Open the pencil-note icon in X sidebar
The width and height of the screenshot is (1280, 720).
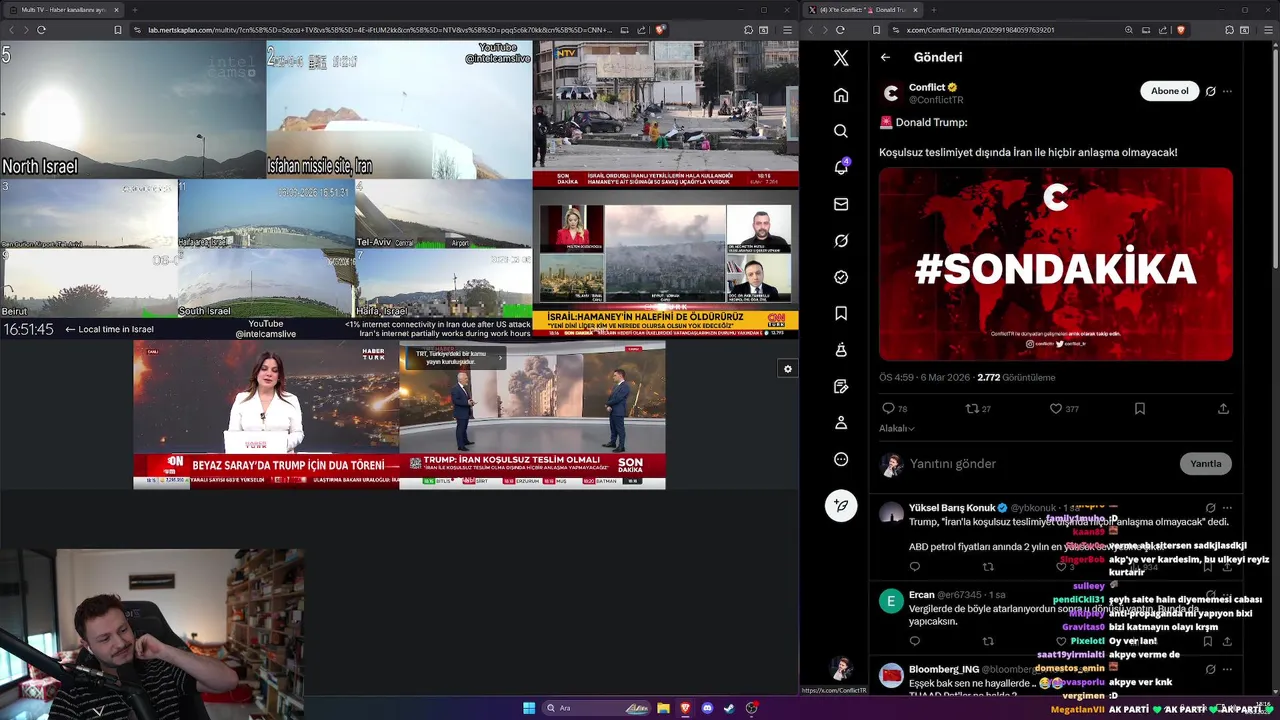pos(841,386)
